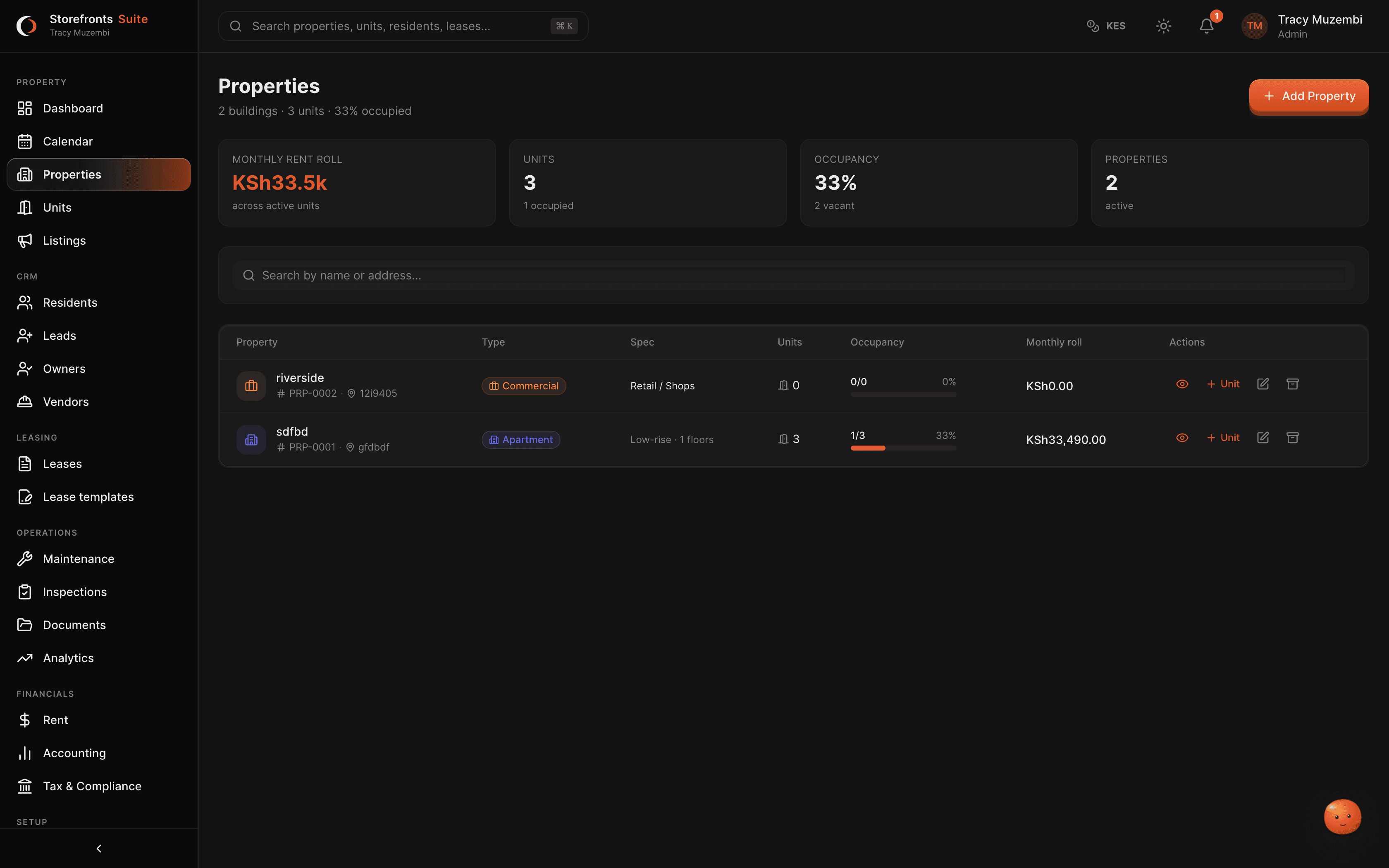Click the Inspections clipboard icon
The image size is (1389, 868).
[x=25, y=592]
